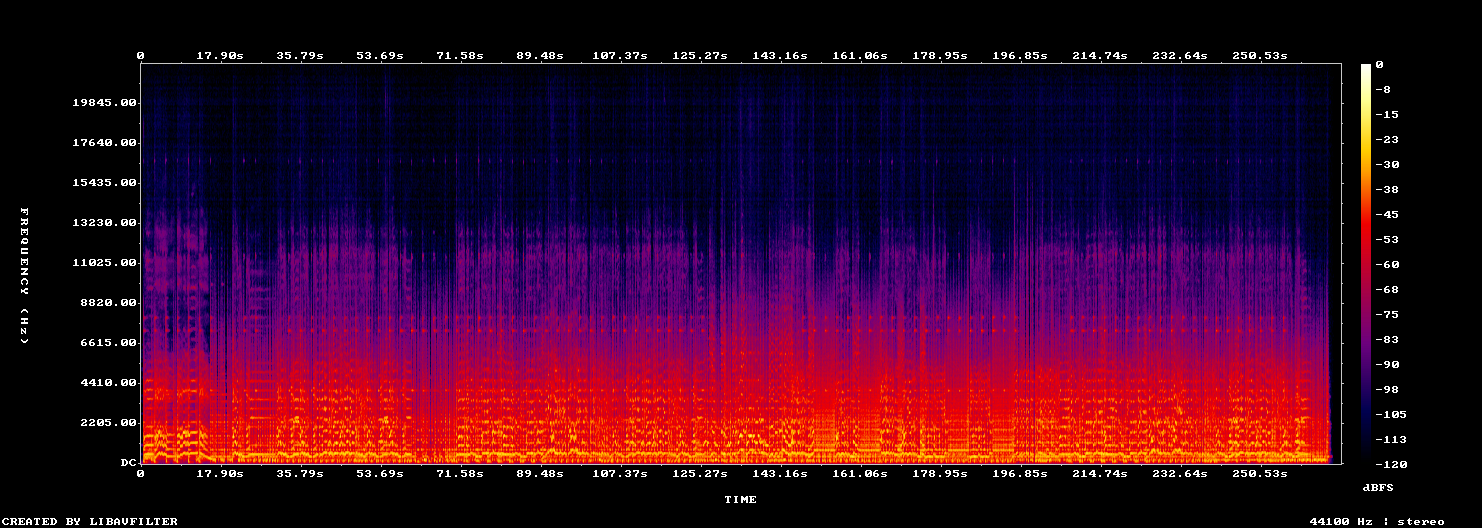Select 196.85s on the bottom time axis

point(1020,473)
